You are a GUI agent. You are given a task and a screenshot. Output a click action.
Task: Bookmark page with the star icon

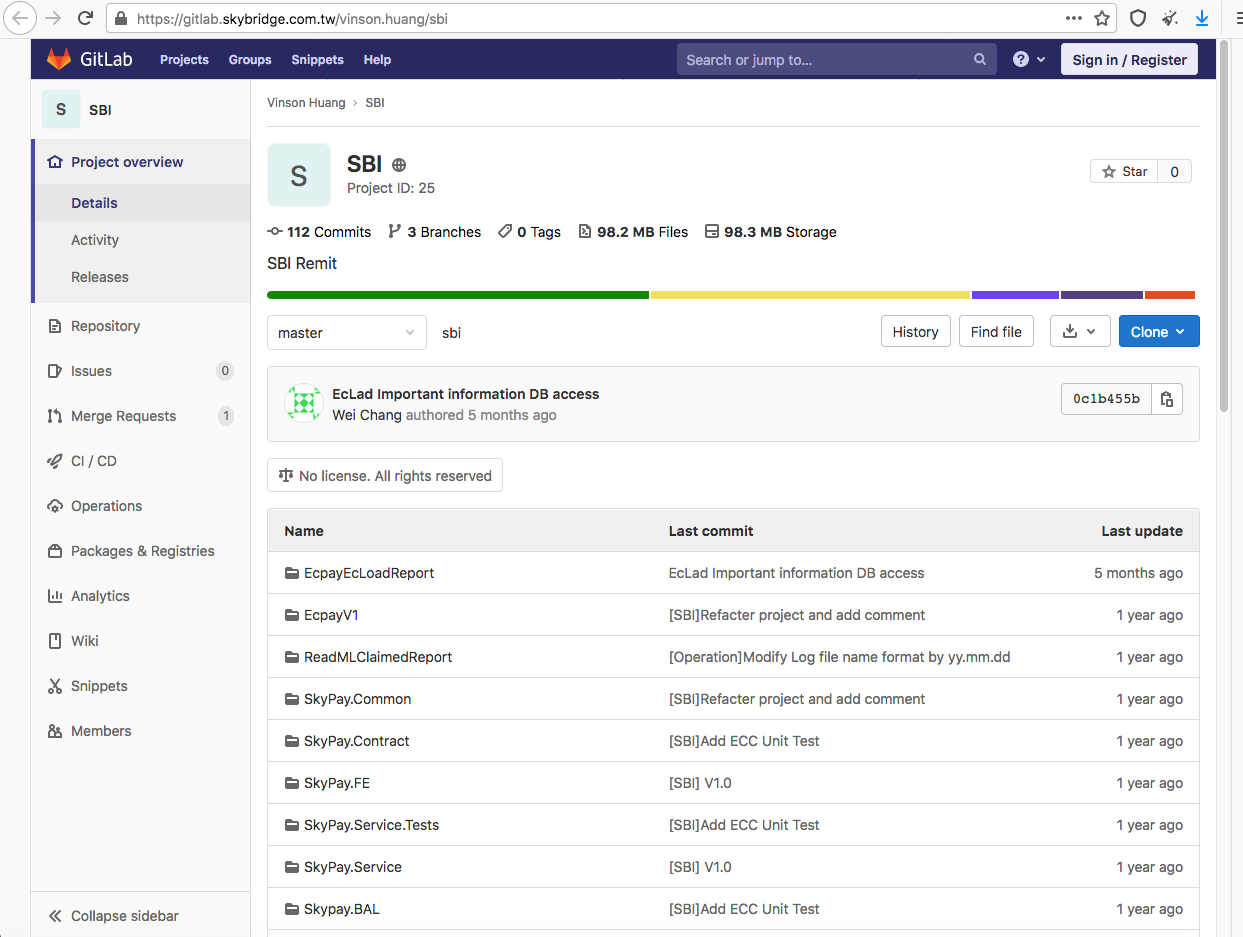tap(1102, 18)
